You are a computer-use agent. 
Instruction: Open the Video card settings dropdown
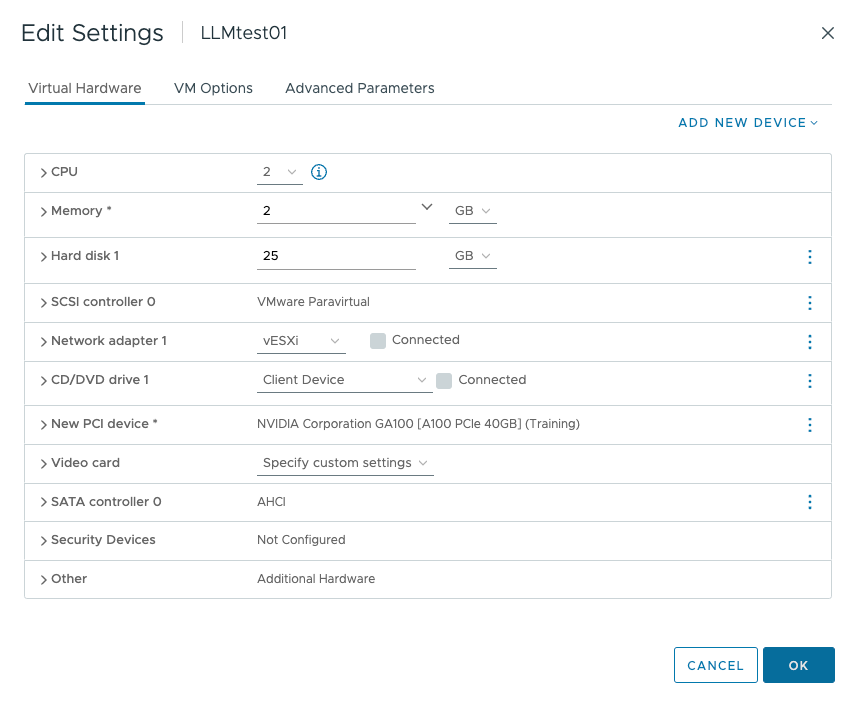(345, 463)
